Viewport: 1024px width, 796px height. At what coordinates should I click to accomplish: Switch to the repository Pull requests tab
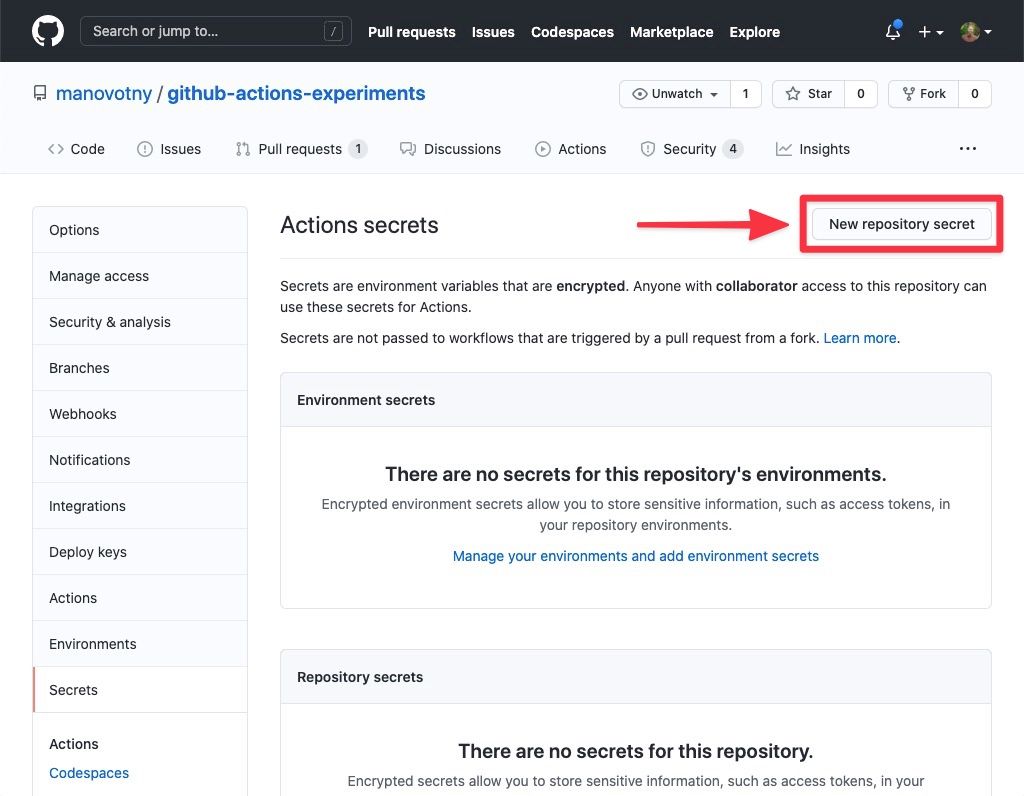click(x=301, y=149)
